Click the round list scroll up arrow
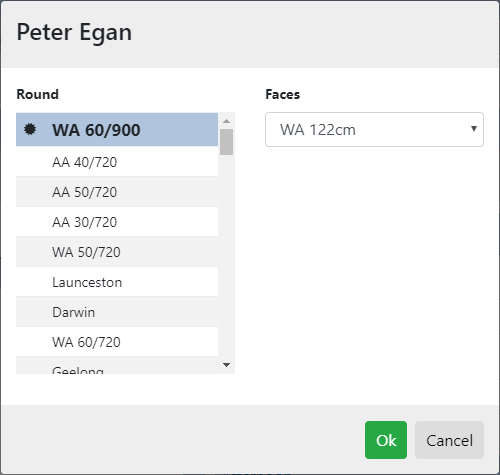 pos(227,121)
